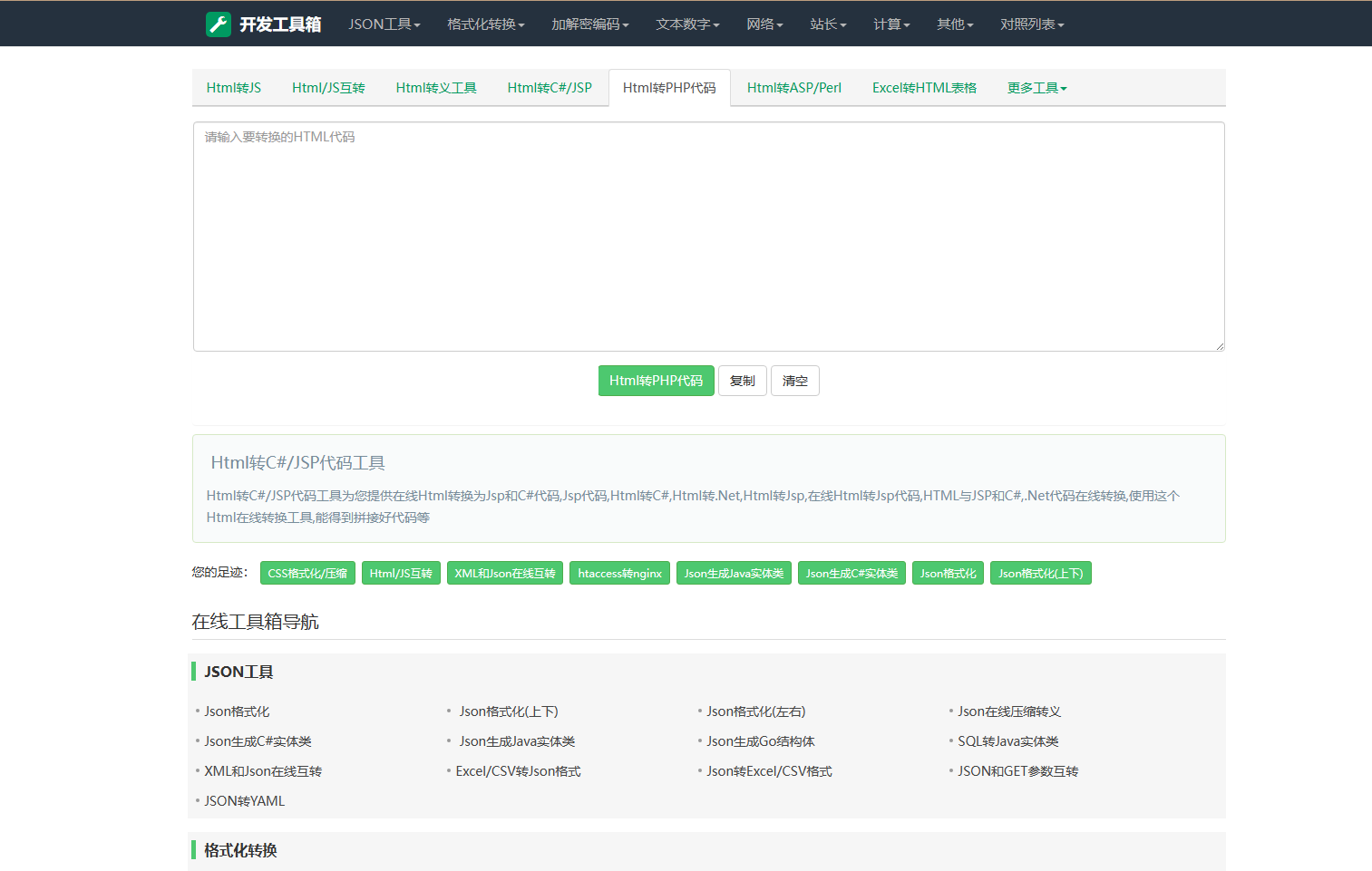The height and width of the screenshot is (871, 1372).
Task: Open the 加解密编码 dropdown menu
Action: pyautogui.click(x=590, y=24)
